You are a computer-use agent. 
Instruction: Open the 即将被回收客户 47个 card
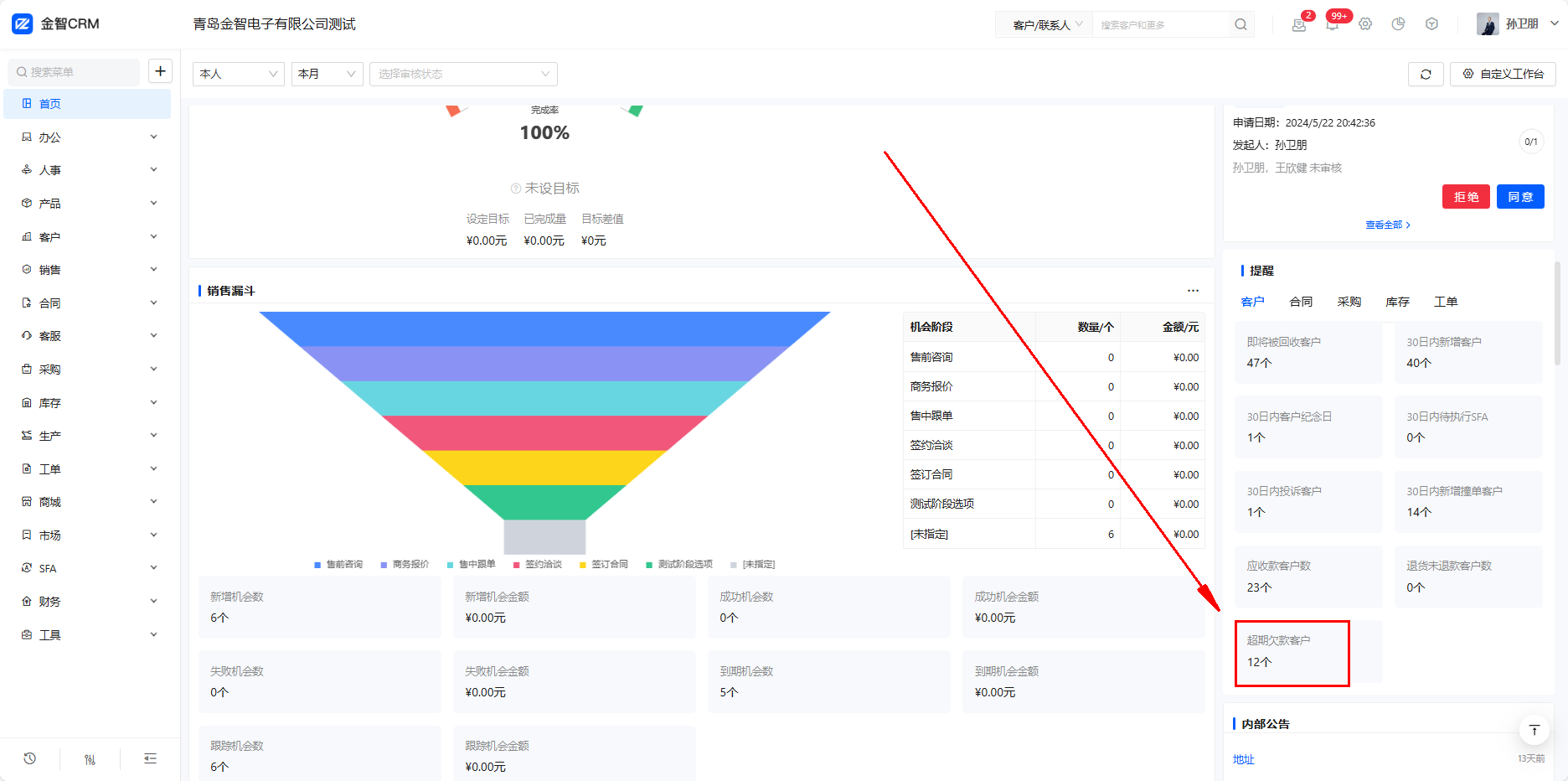pos(1308,353)
